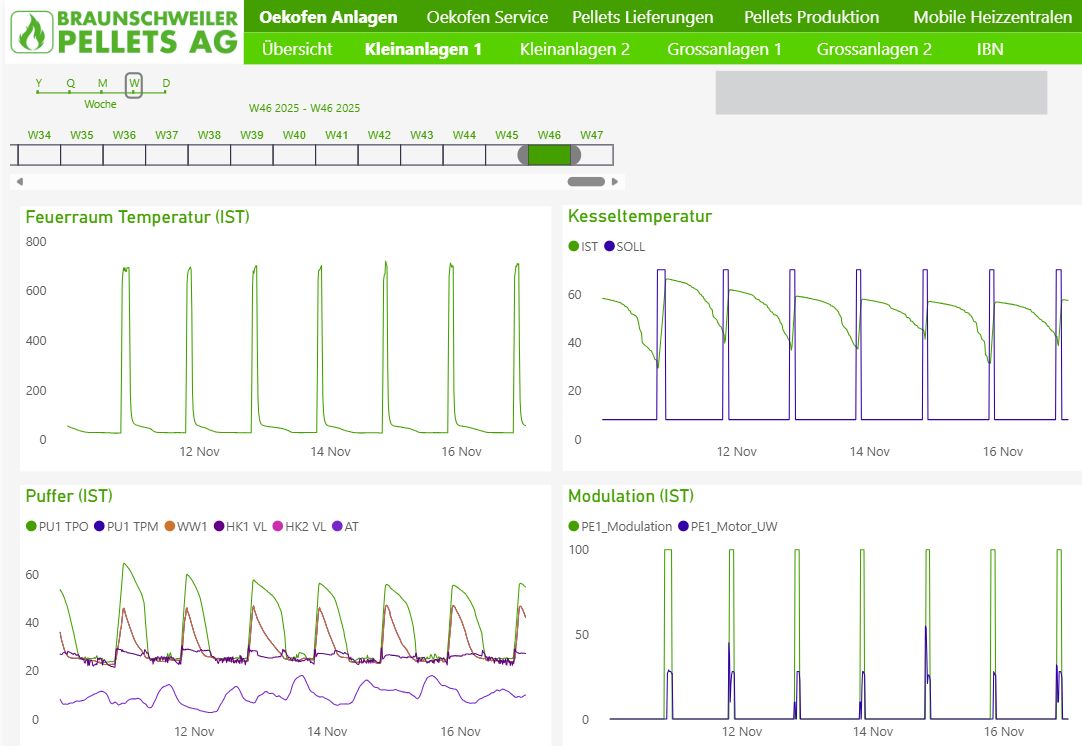Select week W40 cell in the timeline
Screen dimensions: 1082x746
[x=294, y=155]
